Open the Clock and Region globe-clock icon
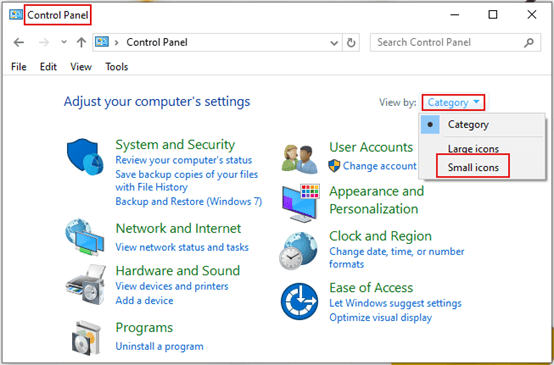Screen dimensions: 554x365 click(x=298, y=251)
